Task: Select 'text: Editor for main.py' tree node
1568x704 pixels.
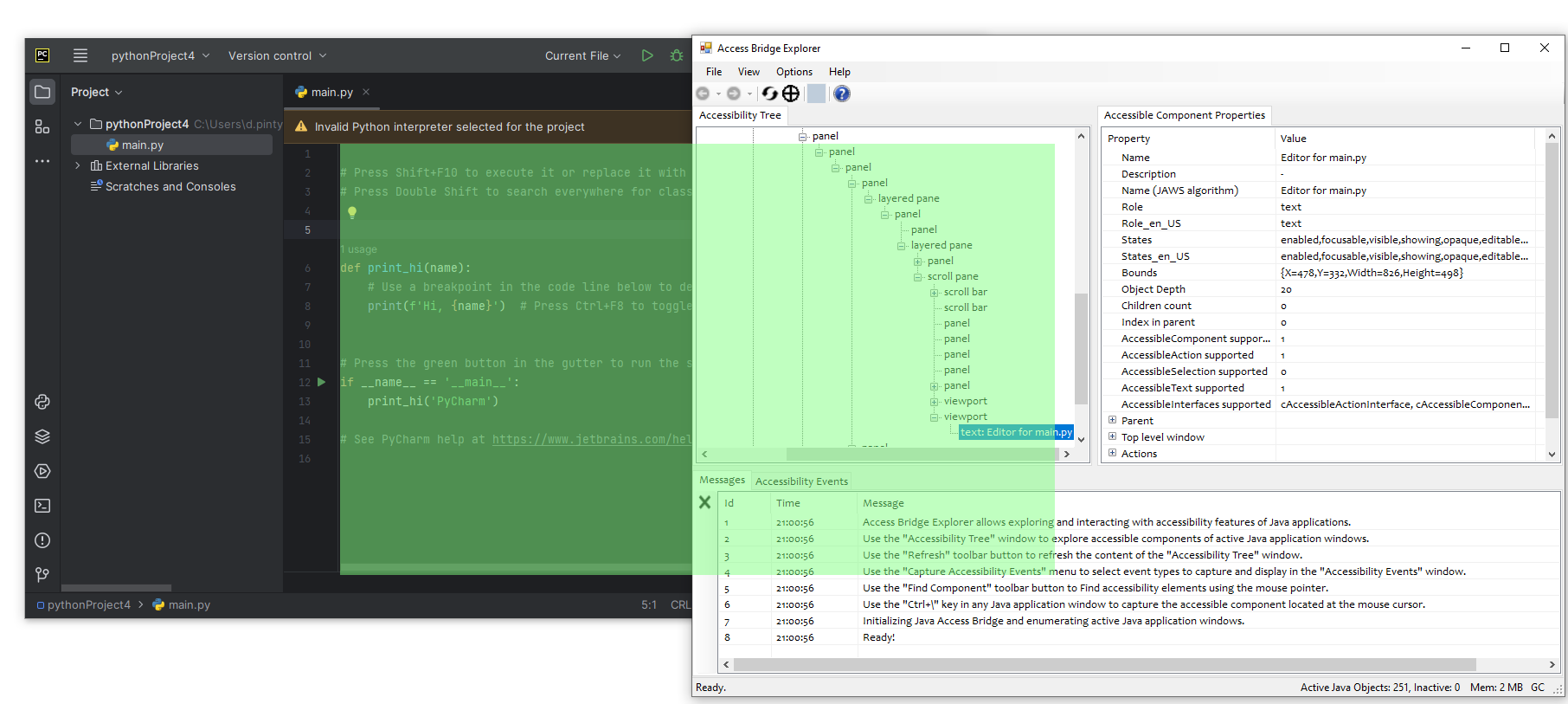Action: 1016,432
